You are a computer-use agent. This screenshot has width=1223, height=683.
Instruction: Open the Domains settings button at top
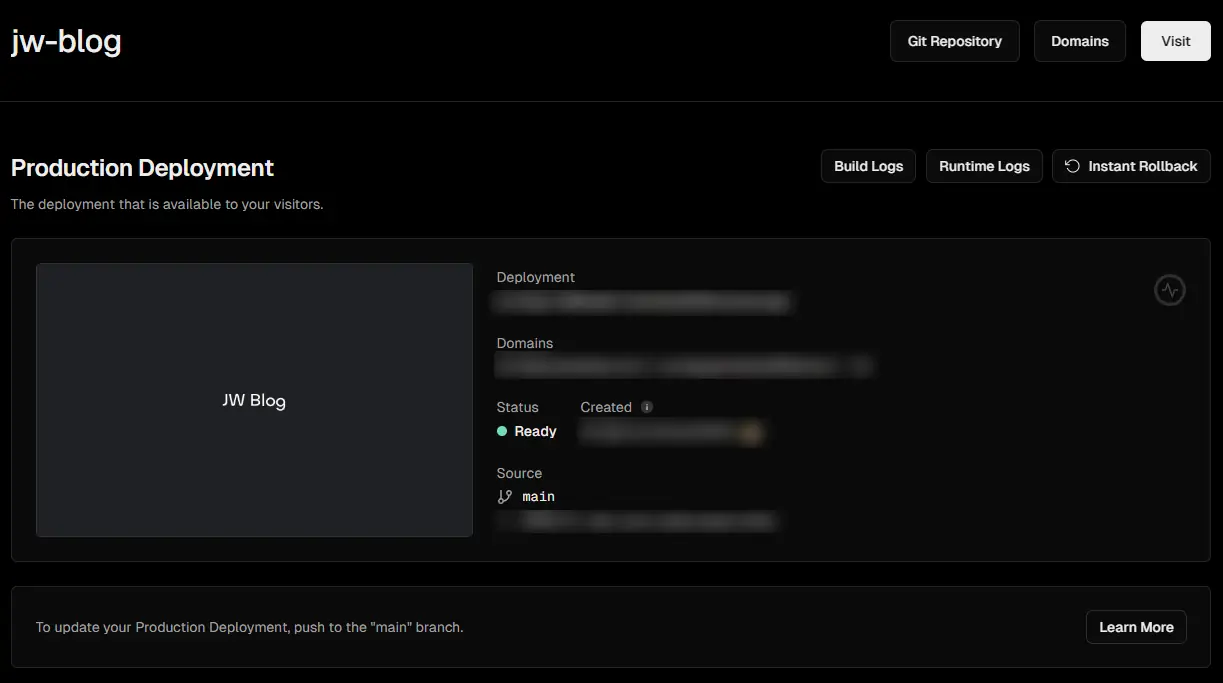(x=1079, y=41)
